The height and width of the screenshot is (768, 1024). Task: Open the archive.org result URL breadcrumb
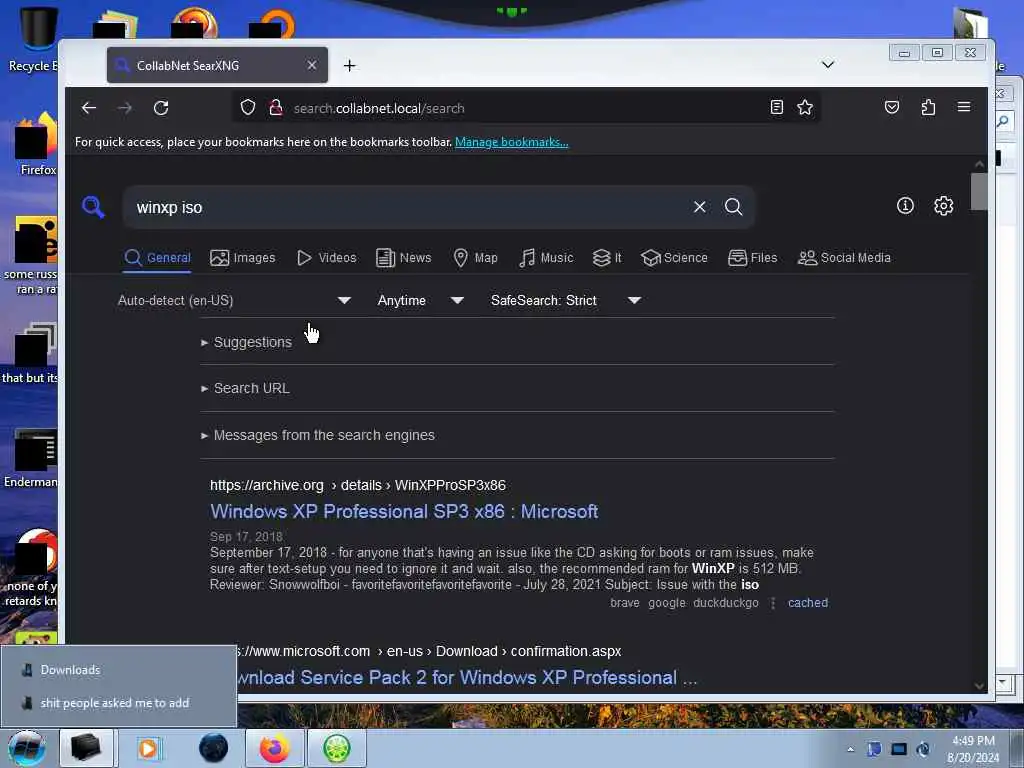click(358, 485)
